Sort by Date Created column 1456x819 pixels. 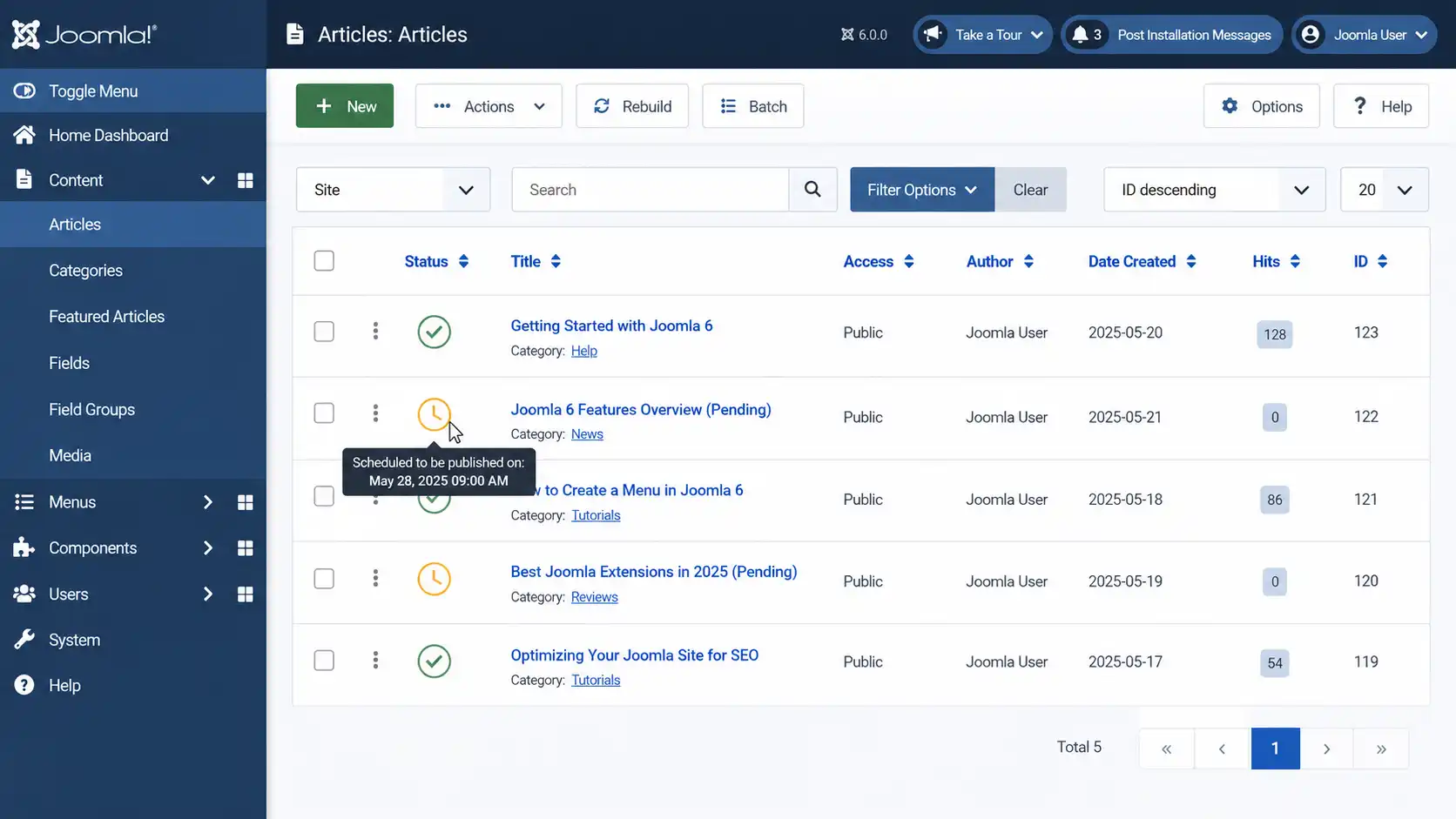[x=1142, y=261]
